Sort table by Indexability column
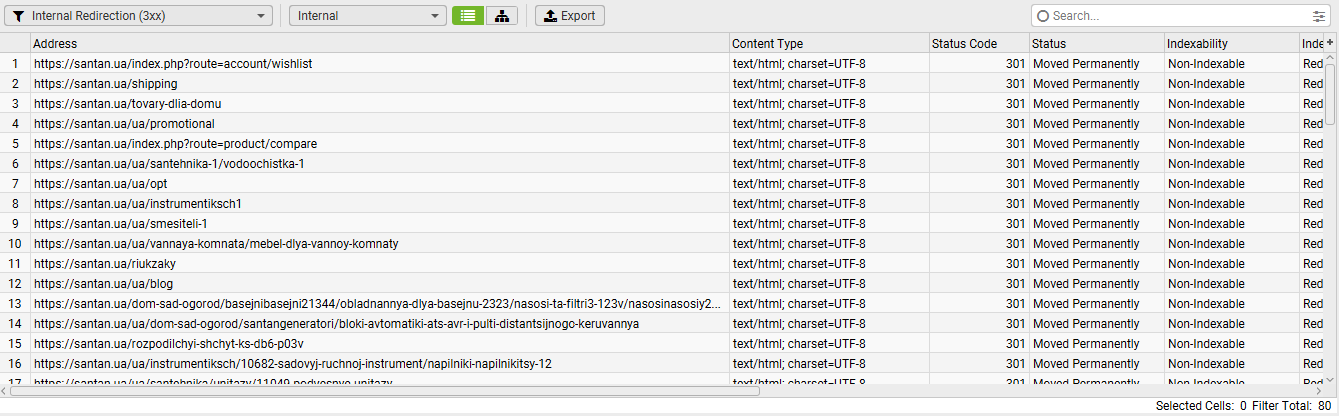 point(1230,44)
